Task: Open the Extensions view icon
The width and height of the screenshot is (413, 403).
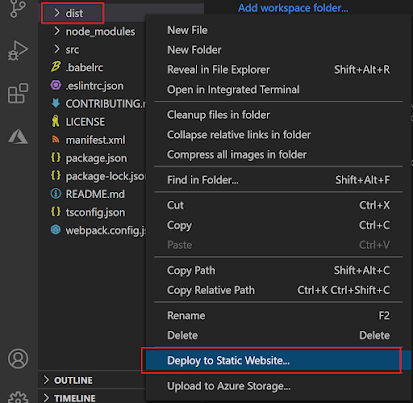Action: [18, 93]
